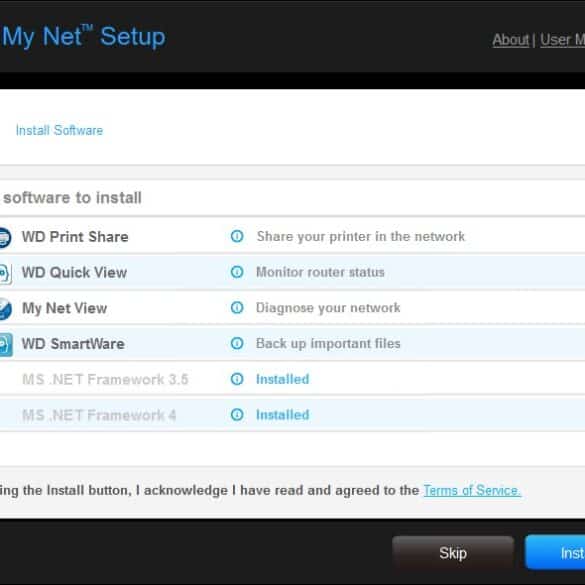Screen dimensions: 585x585
Task: Click the My Net View icon
Action: click(5, 309)
